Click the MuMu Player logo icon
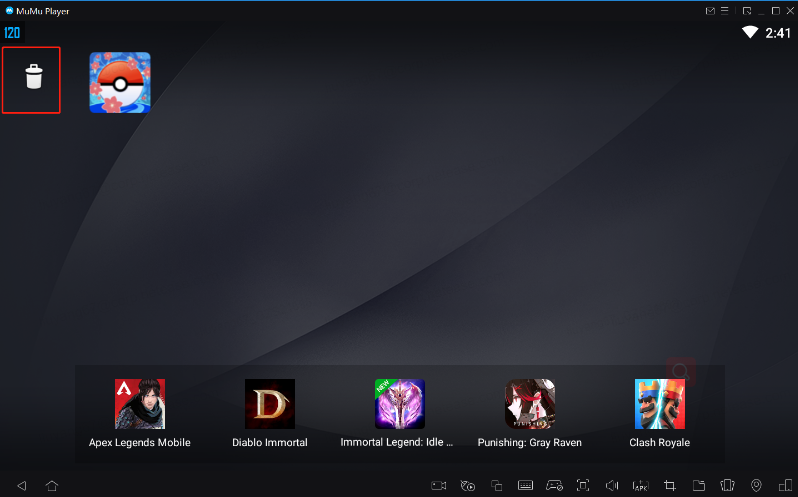This screenshot has width=798, height=497. [x=9, y=11]
